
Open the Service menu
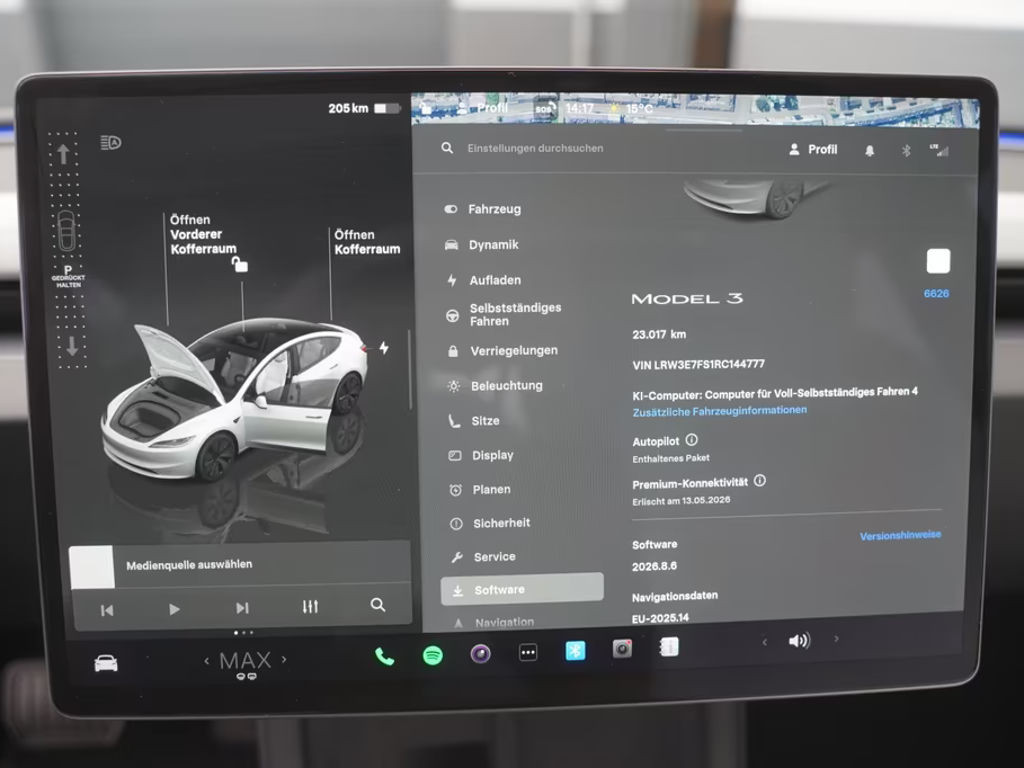pos(483,557)
